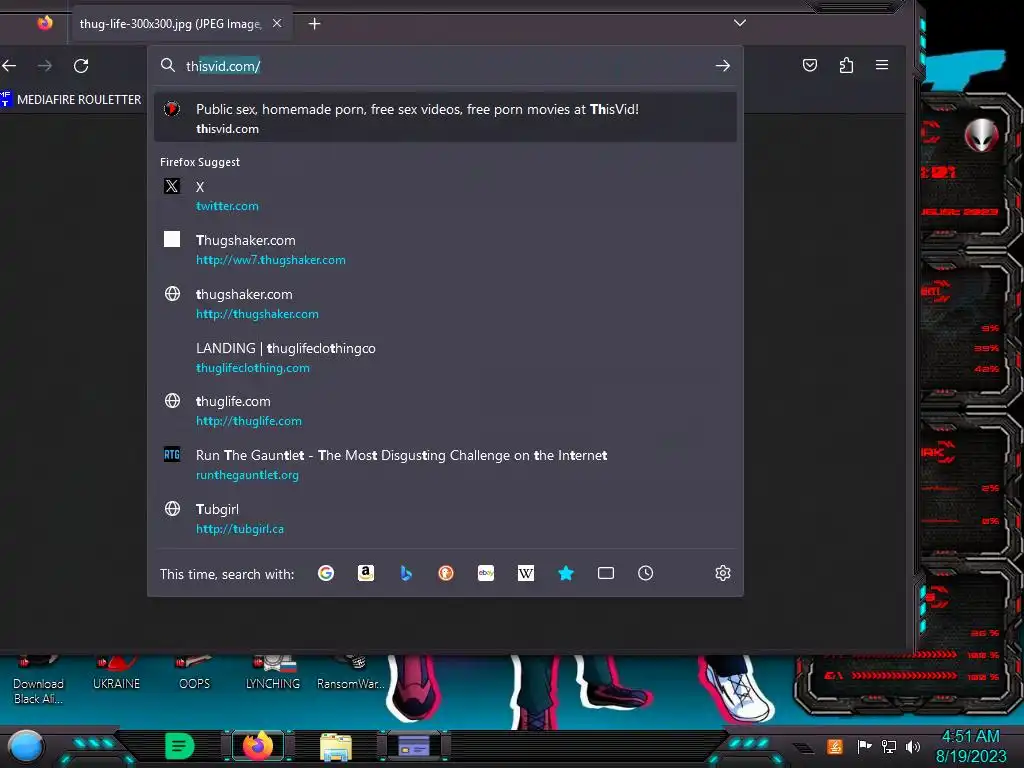Open the green notes app on taskbar

click(180, 746)
